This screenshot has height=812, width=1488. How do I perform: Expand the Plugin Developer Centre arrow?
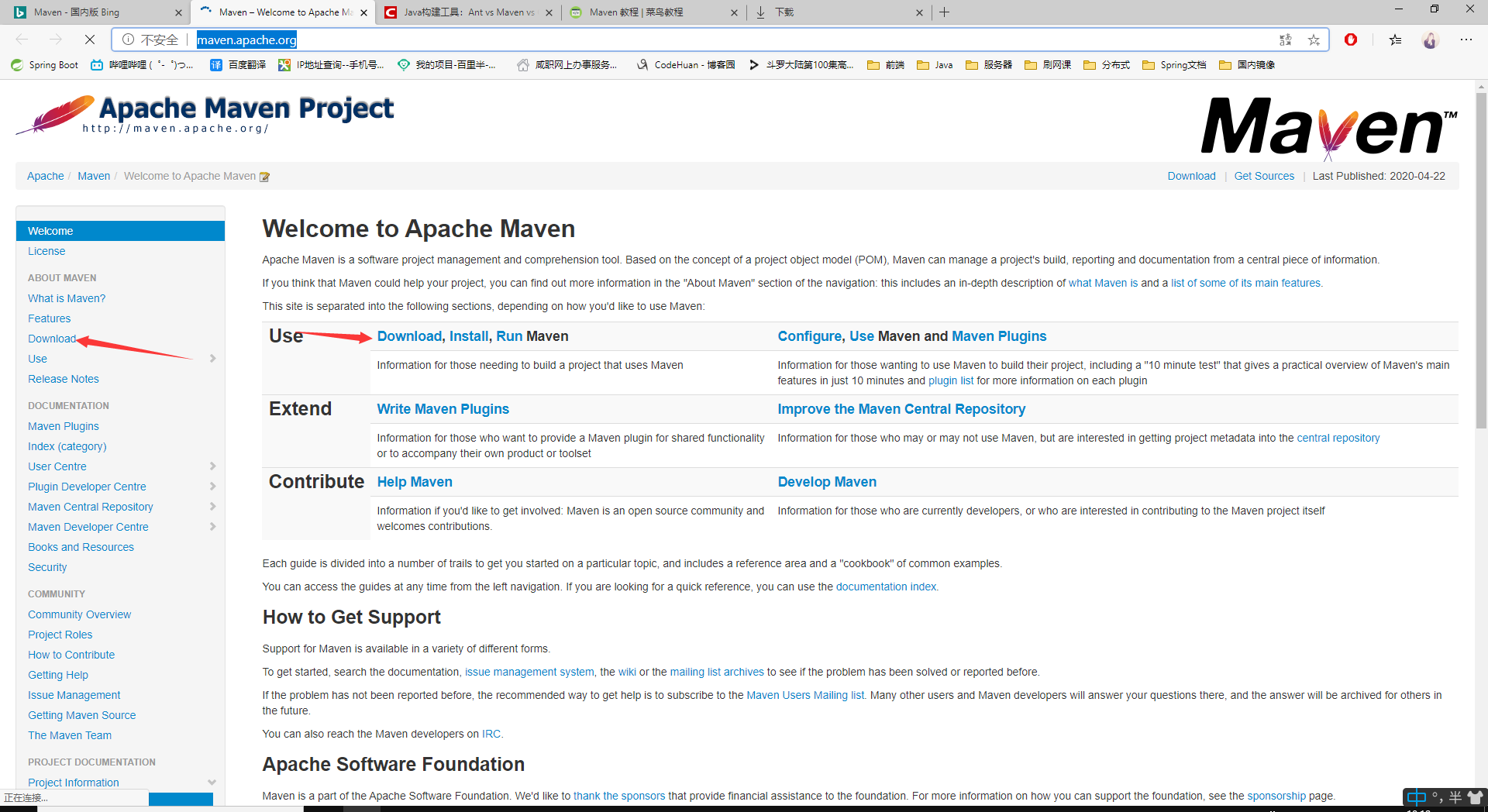click(x=212, y=486)
